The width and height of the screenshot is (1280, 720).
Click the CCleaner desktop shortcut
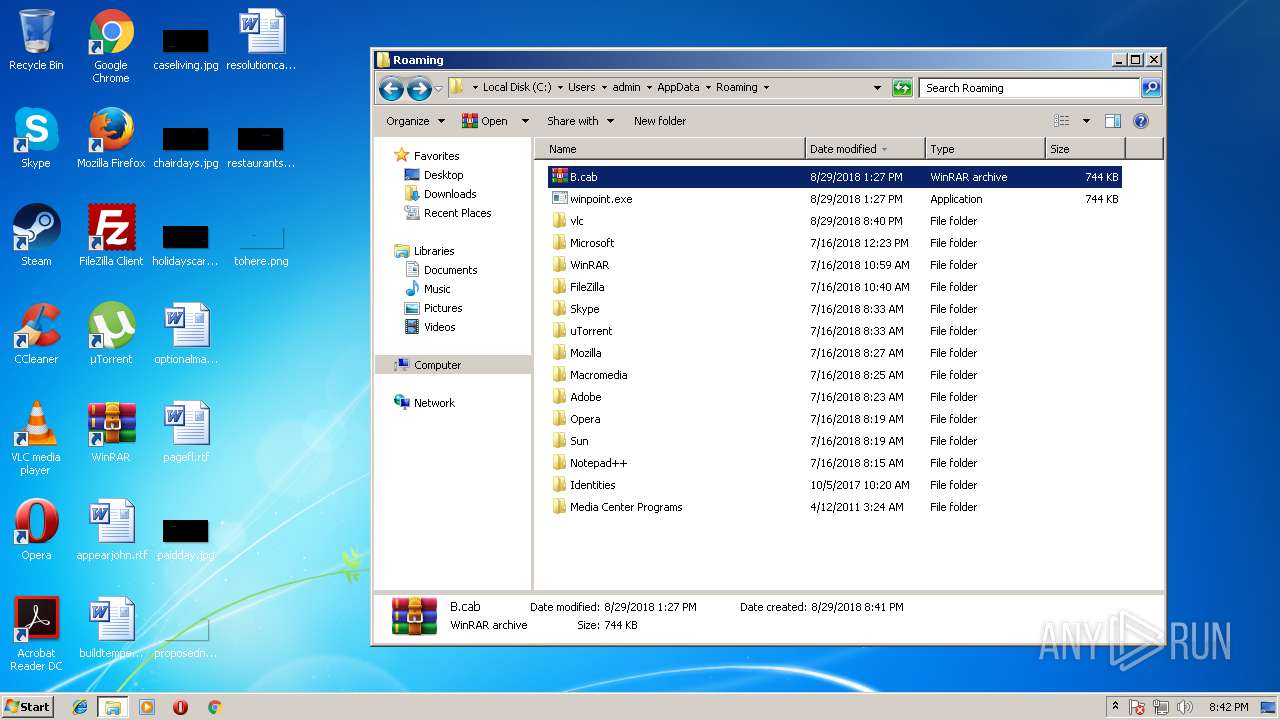[36, 334]
